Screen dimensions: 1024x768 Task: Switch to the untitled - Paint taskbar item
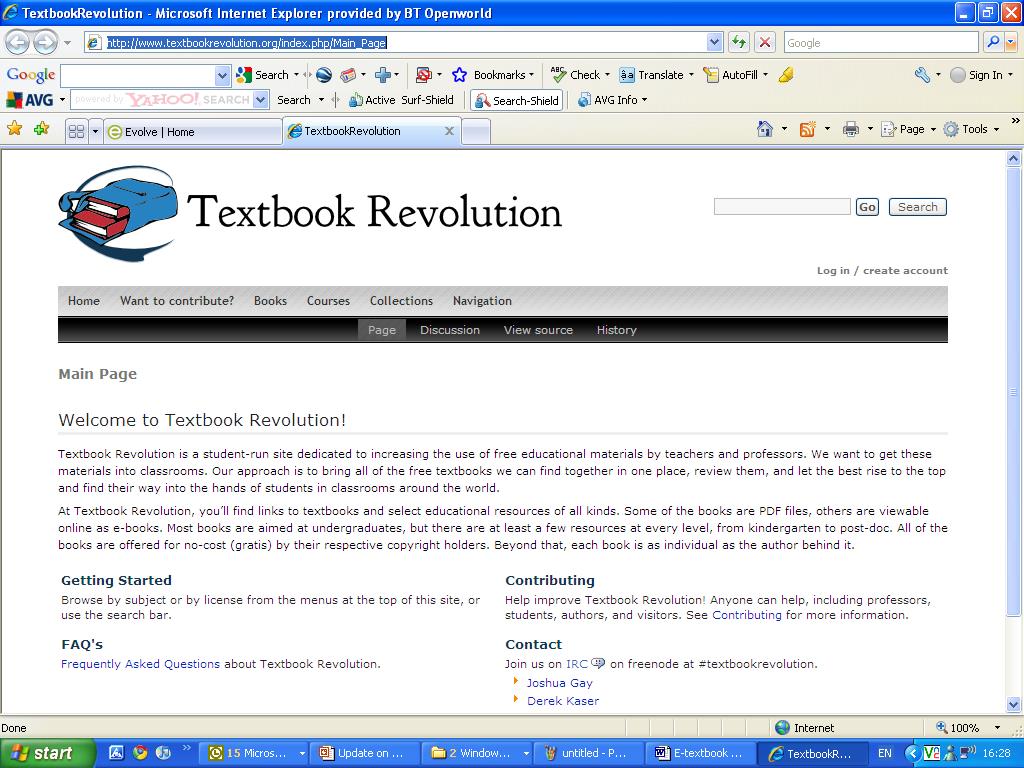588,753
